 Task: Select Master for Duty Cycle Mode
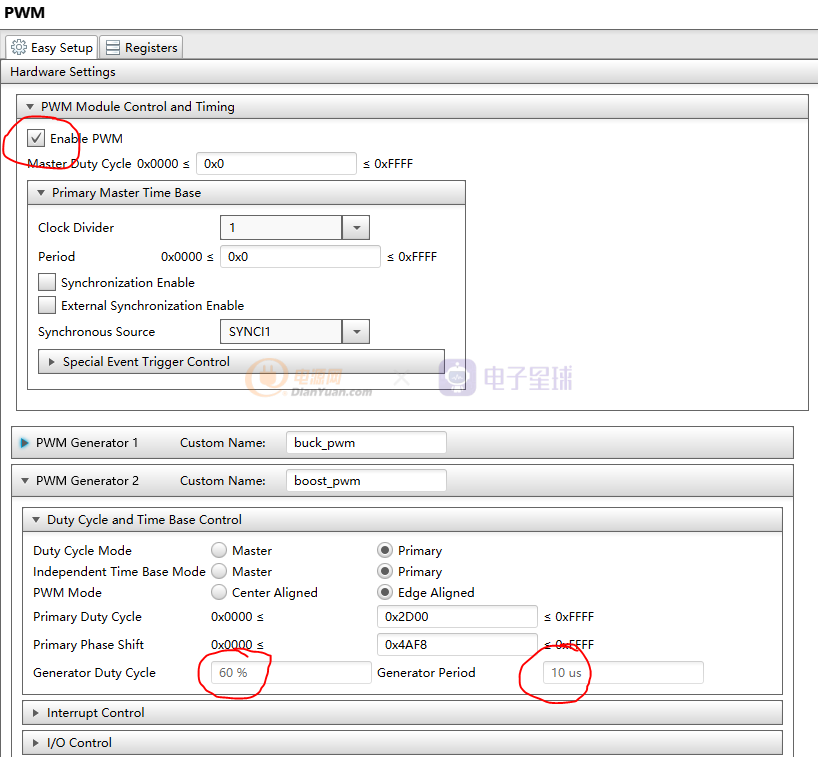(219, 551)
